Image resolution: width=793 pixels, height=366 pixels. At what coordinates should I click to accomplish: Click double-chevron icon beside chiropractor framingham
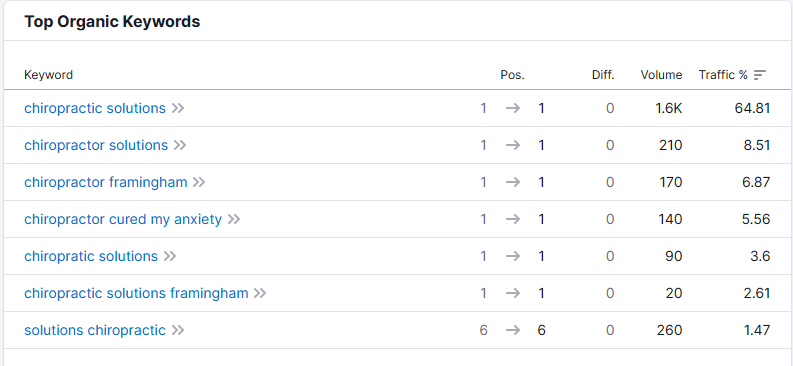199,182
